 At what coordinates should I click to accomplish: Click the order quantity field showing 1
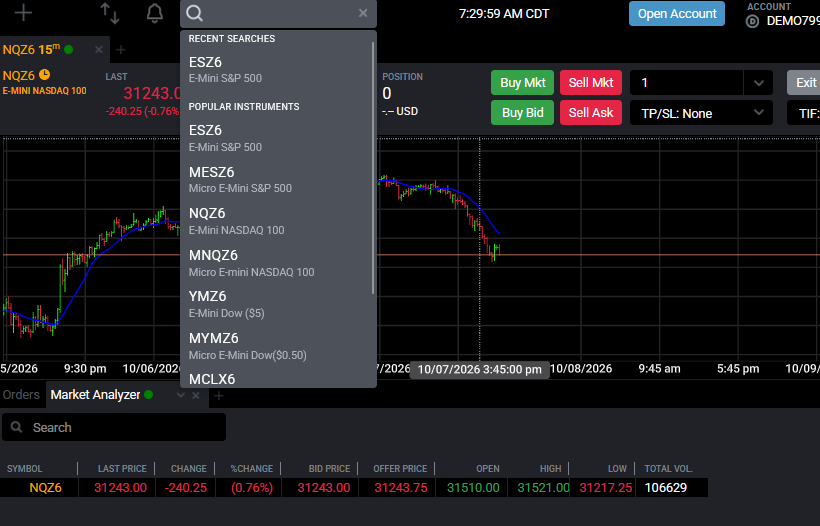(x=687, y=83)
